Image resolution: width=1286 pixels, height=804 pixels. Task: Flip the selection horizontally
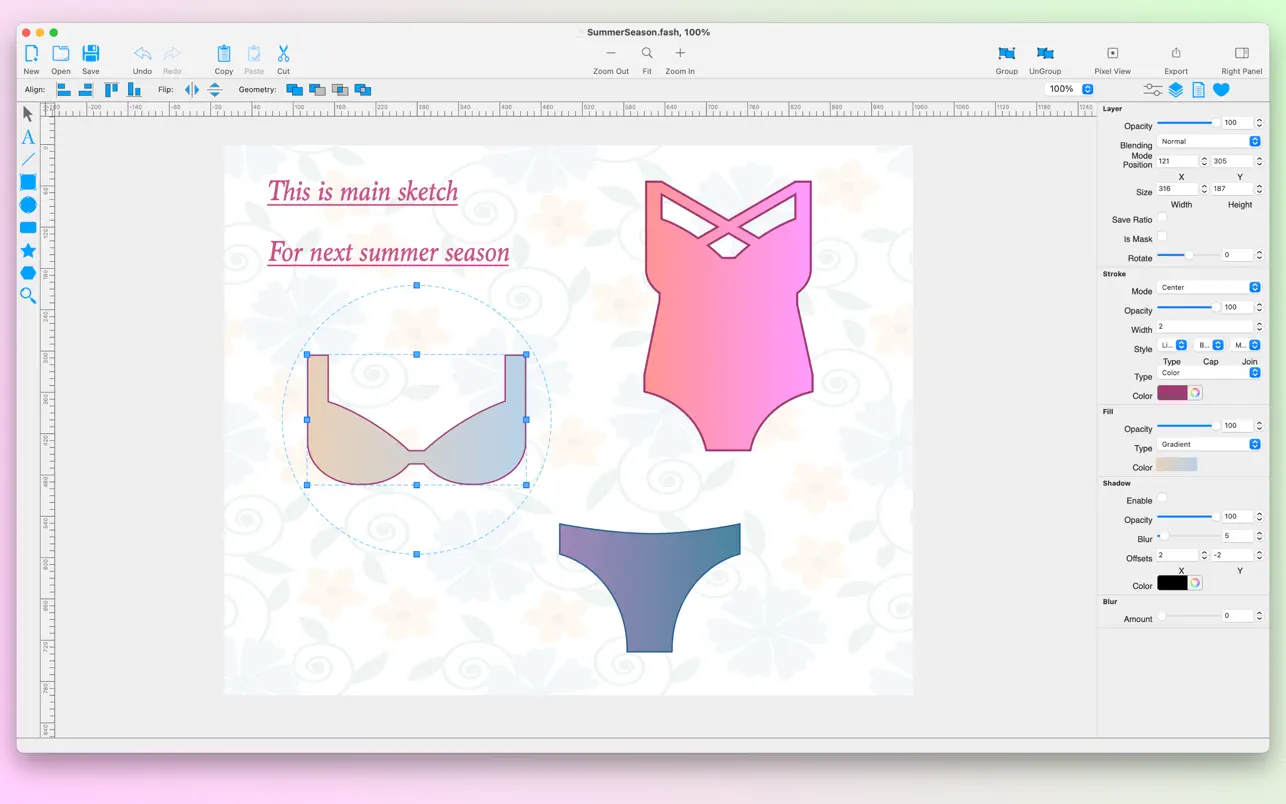(192, 90)
